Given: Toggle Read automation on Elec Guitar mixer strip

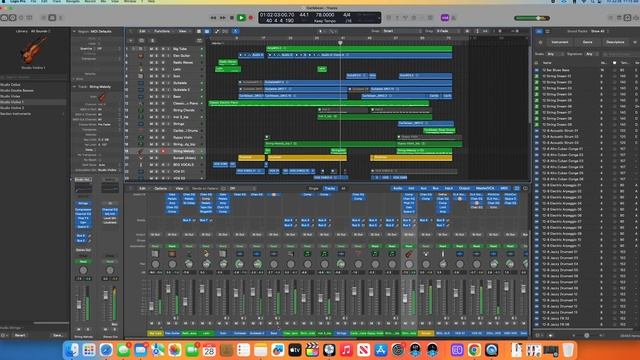Looking at the screenshot, I should (172, 246).
